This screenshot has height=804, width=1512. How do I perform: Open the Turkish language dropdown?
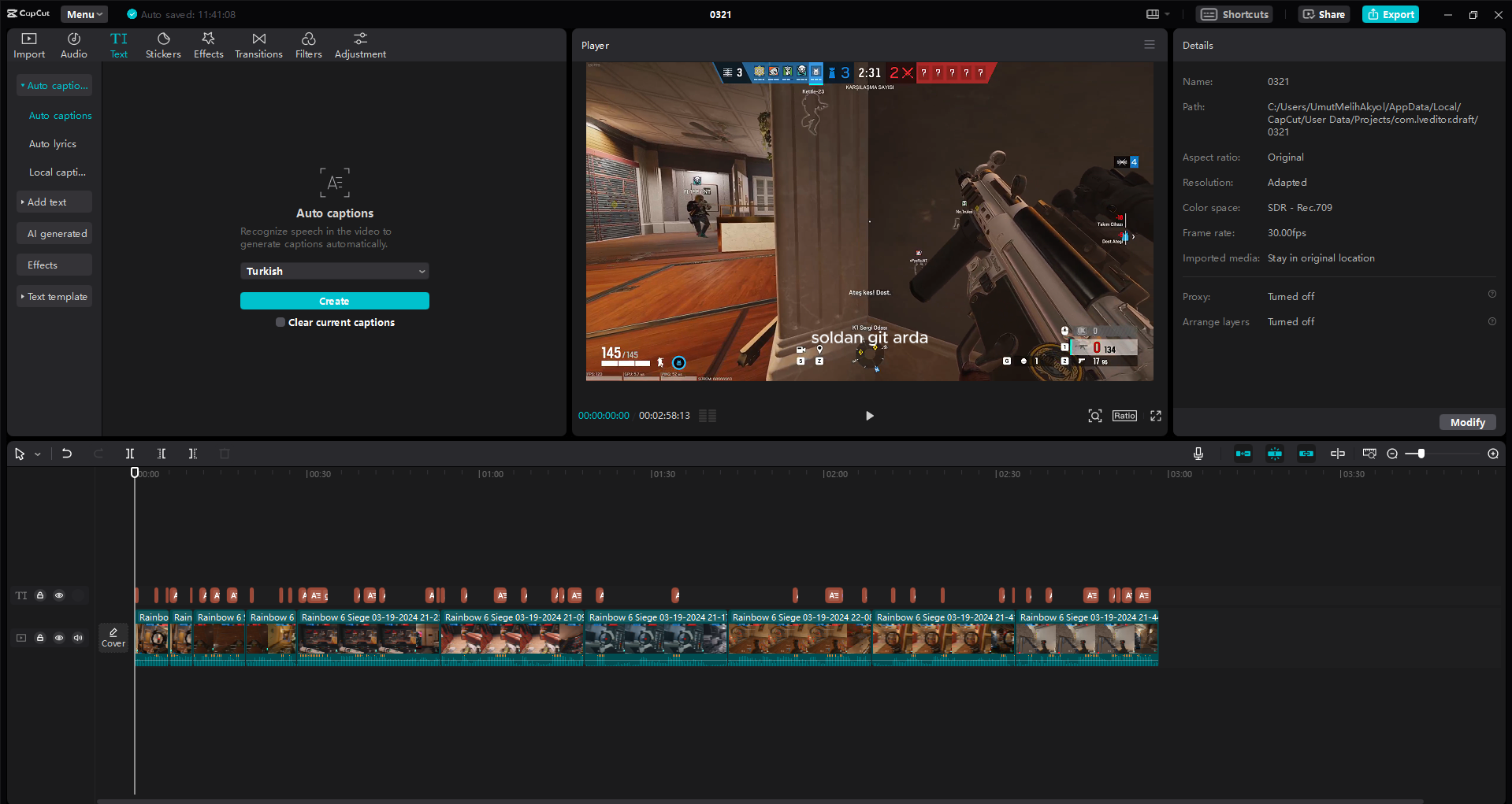coord(335,271)
